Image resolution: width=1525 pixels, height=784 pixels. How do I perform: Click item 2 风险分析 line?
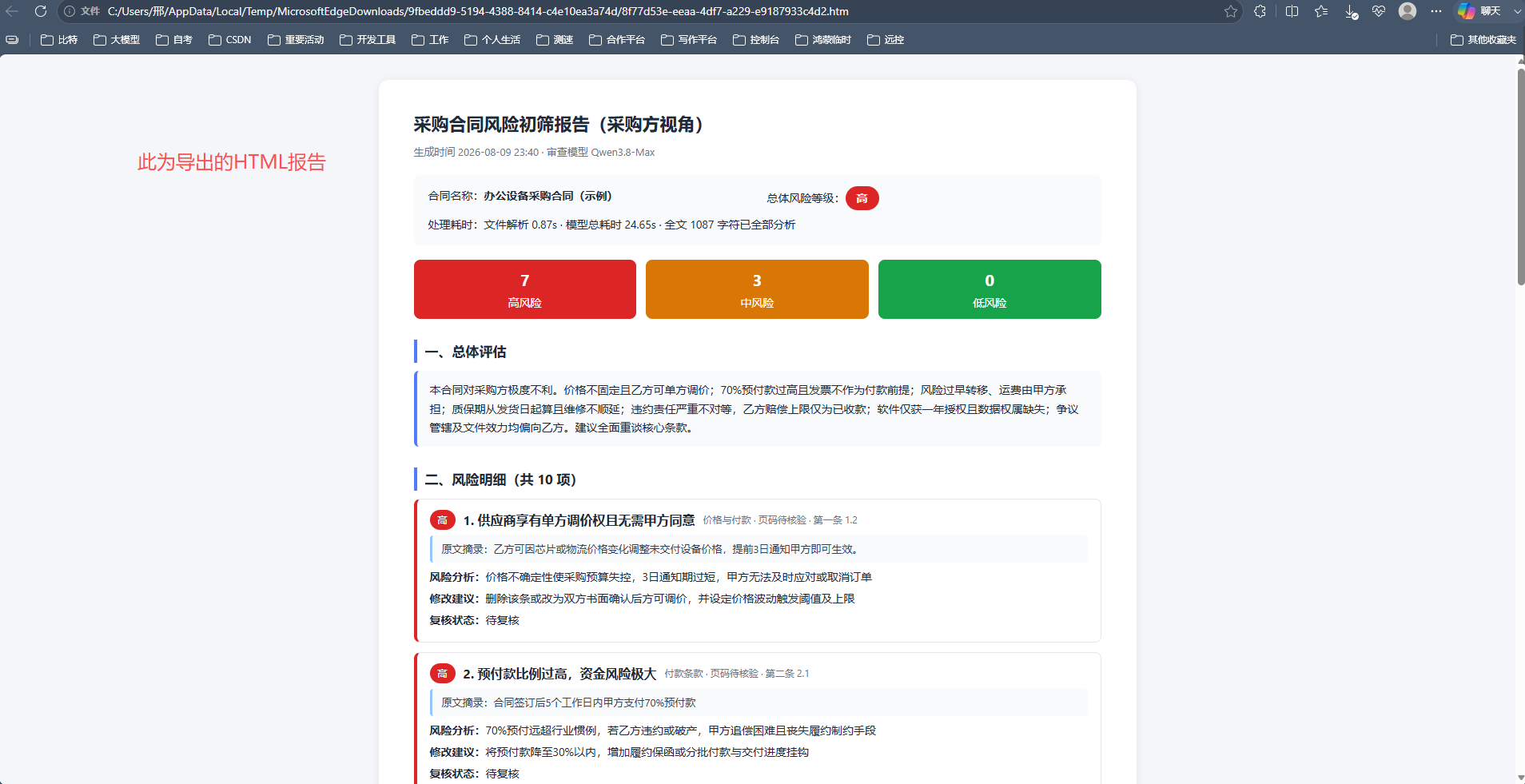click(652, 730)
